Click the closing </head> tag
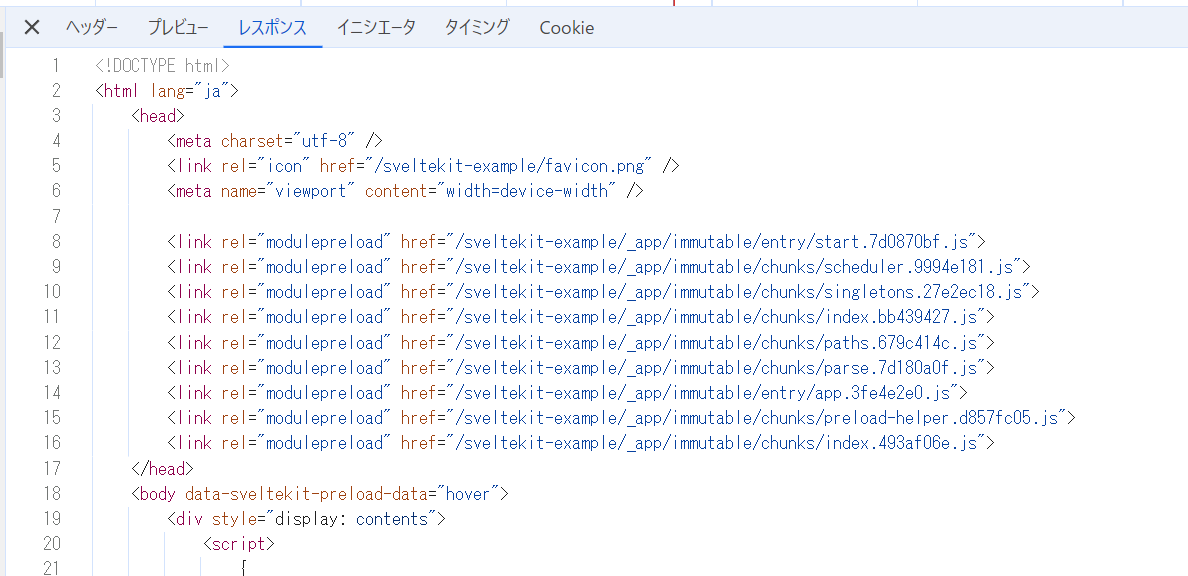 pyautogui.click(x=163, y=468)
